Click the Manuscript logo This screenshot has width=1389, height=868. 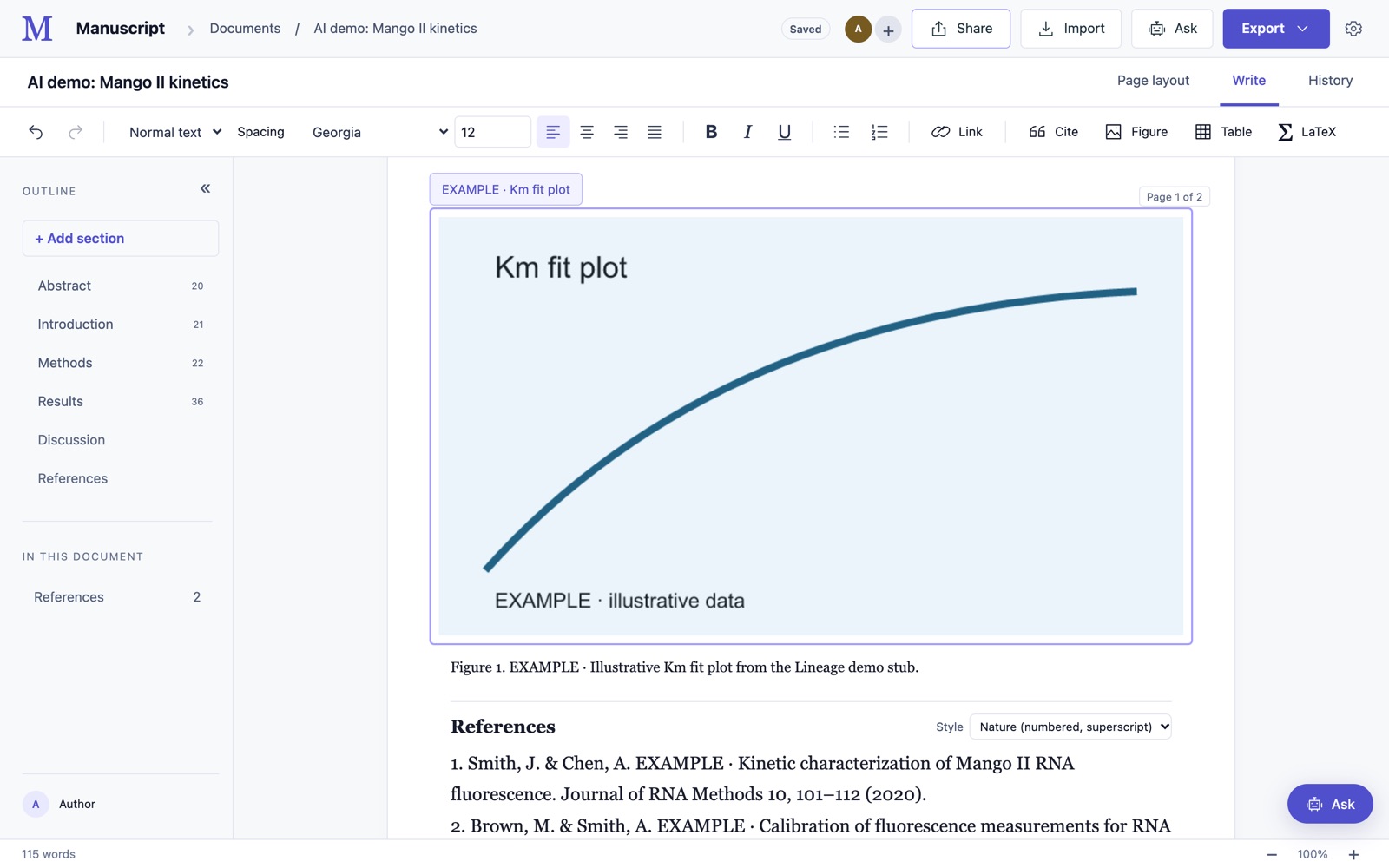tap(37, 29)
